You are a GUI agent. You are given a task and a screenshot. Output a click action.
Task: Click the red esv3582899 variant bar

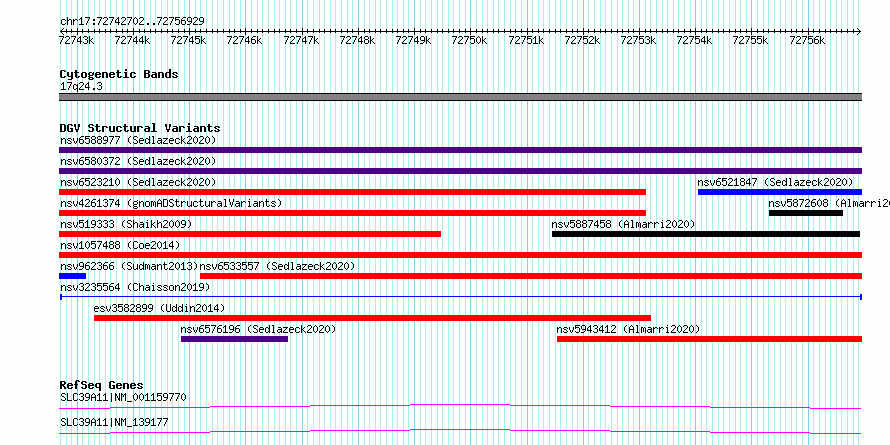(372, 318)
